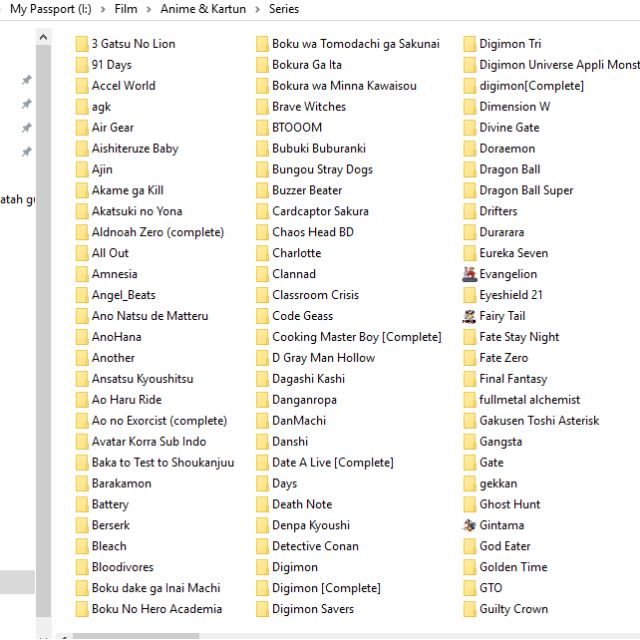Click the Air Gear folder icon
This screenshot has height=640, width=640.
tap(82, 128)
